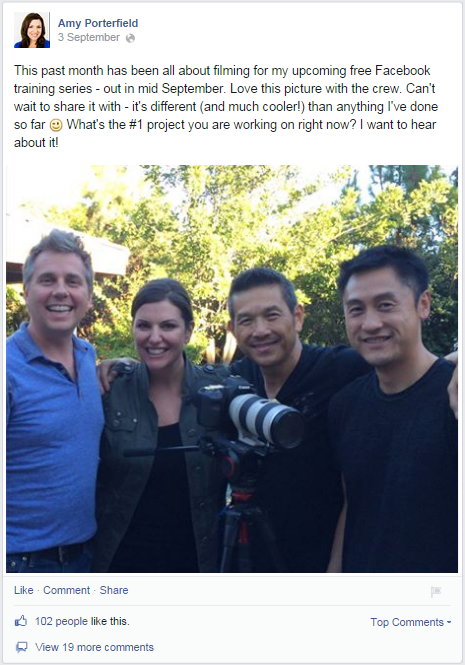Click the 3 September timestamp

click(x=89, y=37)
